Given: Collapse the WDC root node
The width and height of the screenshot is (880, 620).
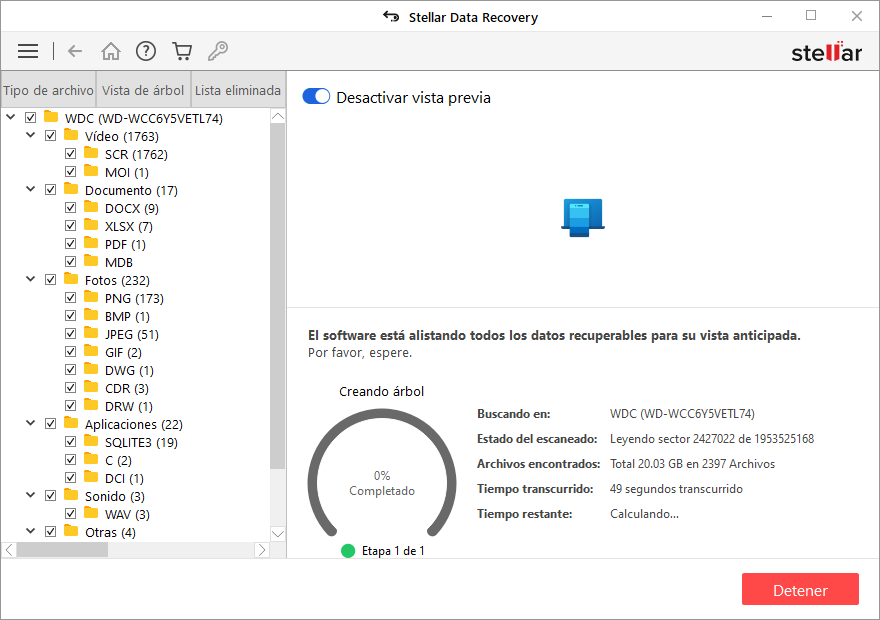Looking at the screenshot, I should (11, 117).
